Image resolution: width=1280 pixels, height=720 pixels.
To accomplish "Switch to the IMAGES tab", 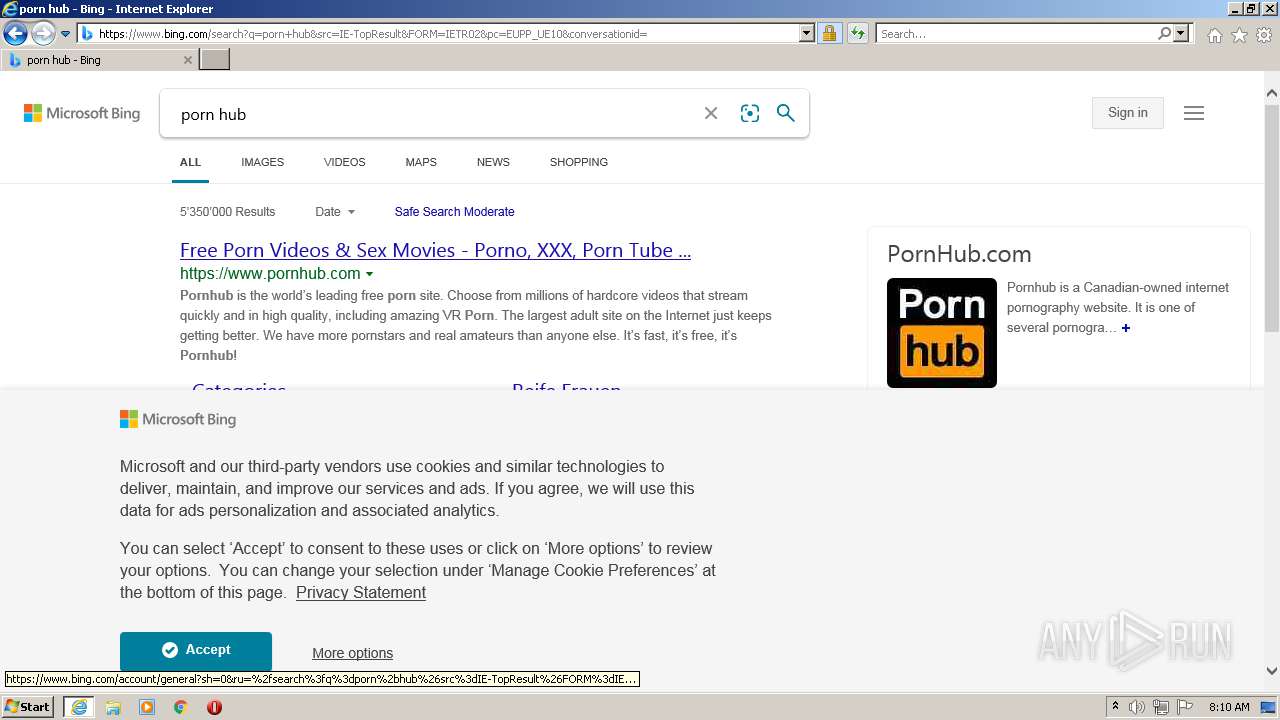I will [262, 162].
